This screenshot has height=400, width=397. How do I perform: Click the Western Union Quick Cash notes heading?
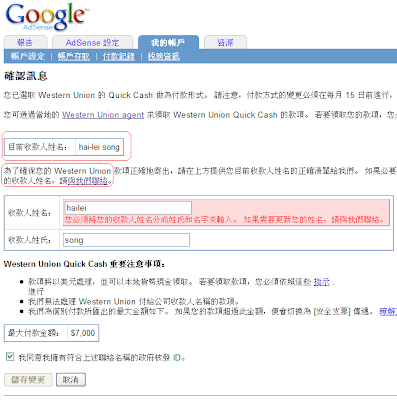84,264
